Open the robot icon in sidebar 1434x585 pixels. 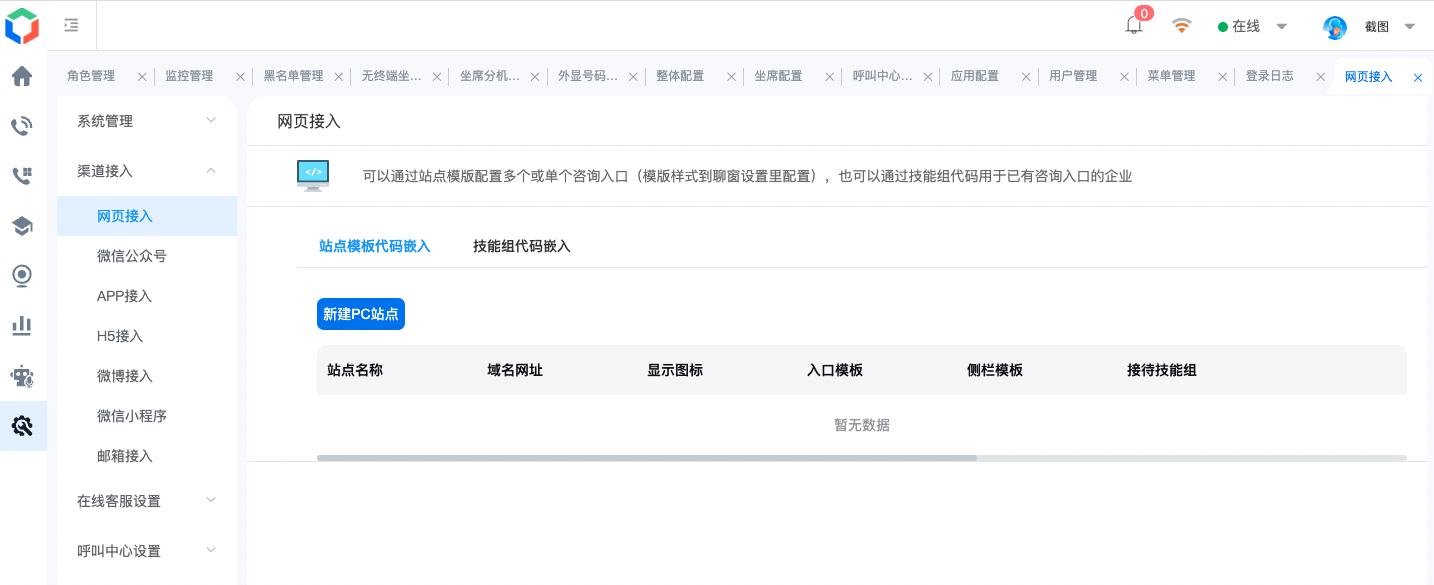[22, 376]
